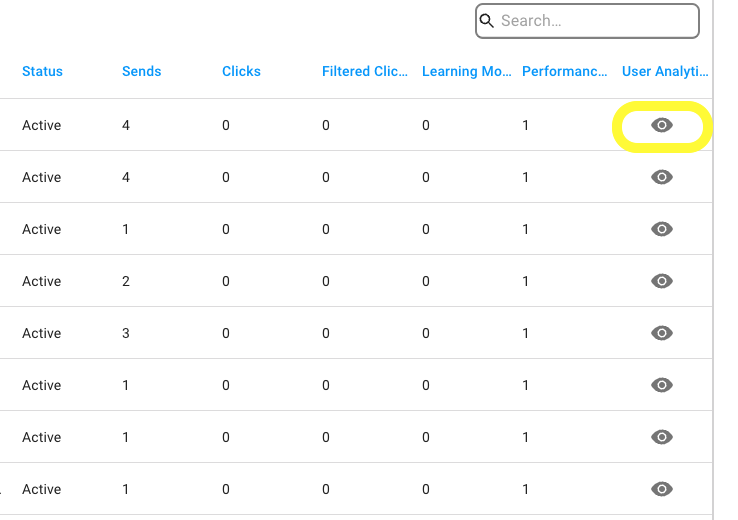The height and width of the screenshot is (520, 738).
Task: View user analytics in last row
Action: coord(662,489)
